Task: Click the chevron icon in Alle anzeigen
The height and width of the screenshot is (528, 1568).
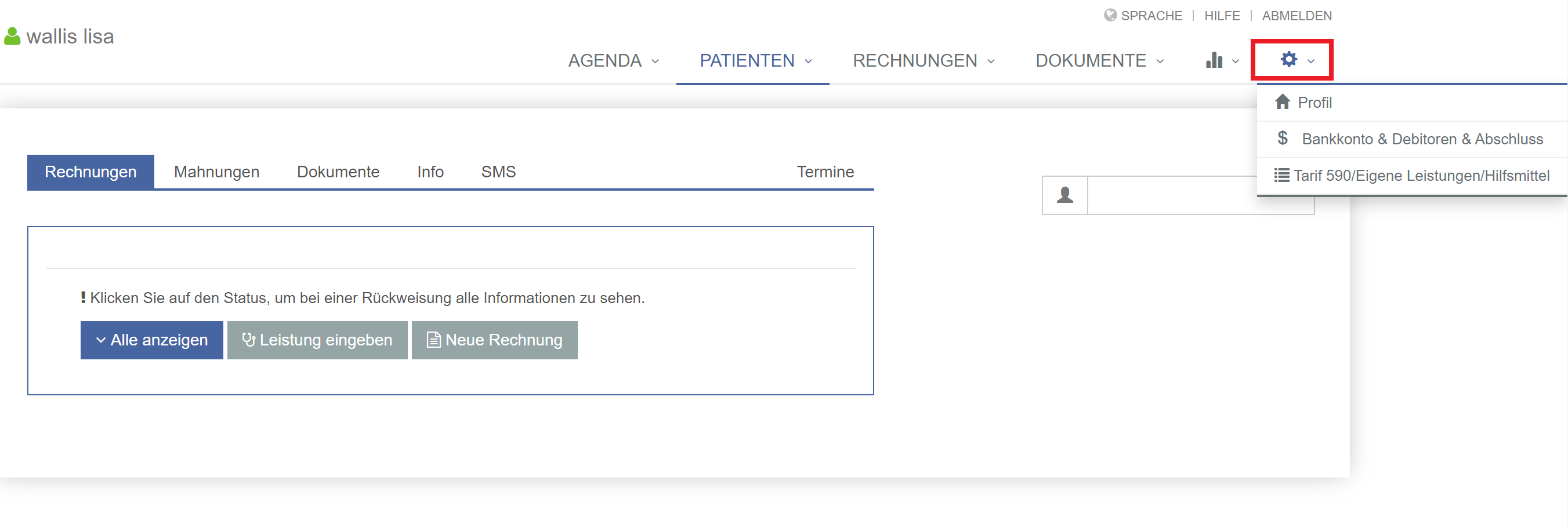Action: (101, 340)
